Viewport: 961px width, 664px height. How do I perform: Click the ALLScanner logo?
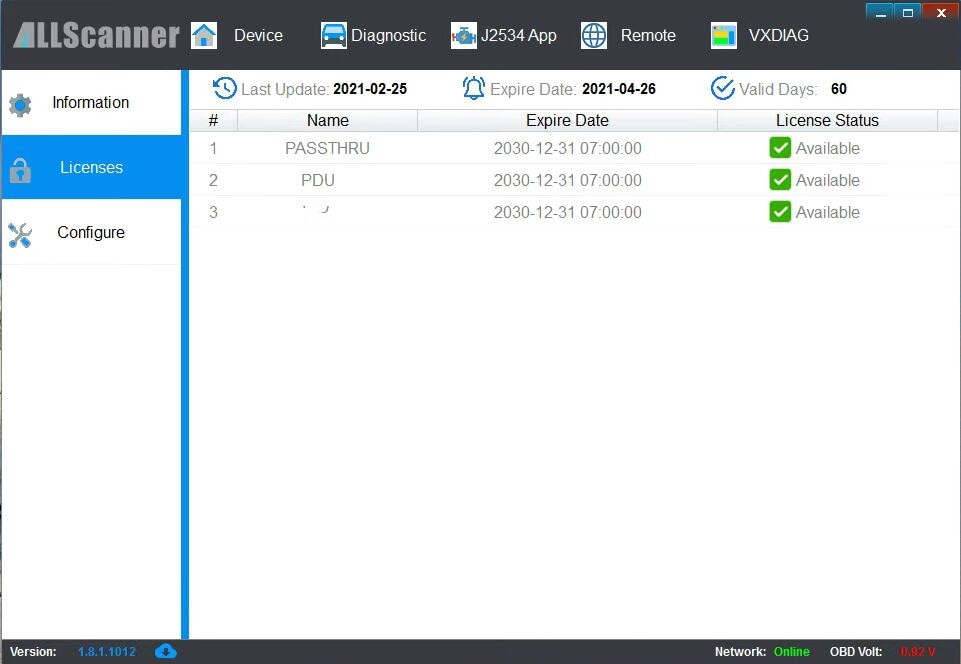coord(96,35)
